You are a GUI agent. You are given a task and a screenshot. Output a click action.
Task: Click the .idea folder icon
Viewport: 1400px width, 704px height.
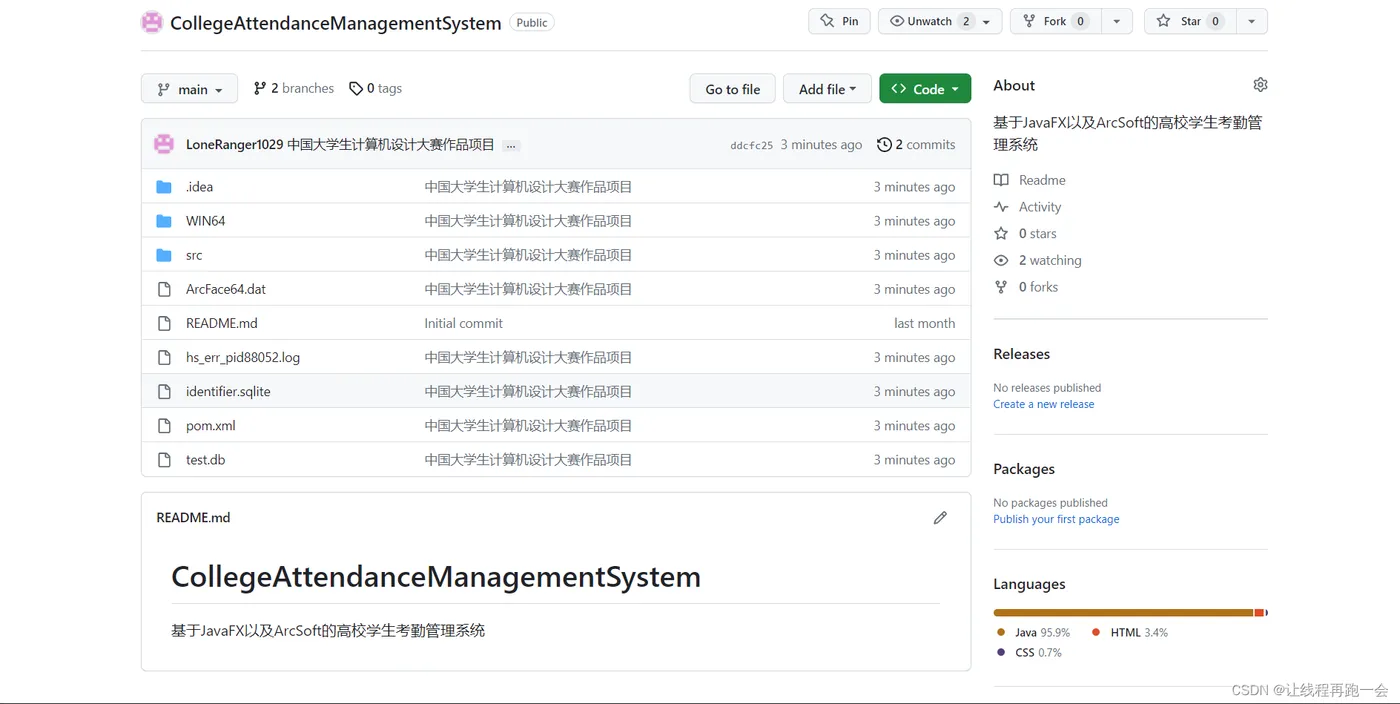164,187
